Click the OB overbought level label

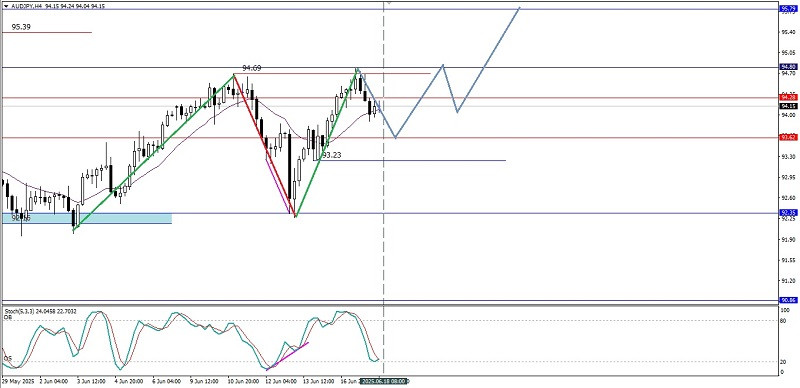tap(7, 317)
